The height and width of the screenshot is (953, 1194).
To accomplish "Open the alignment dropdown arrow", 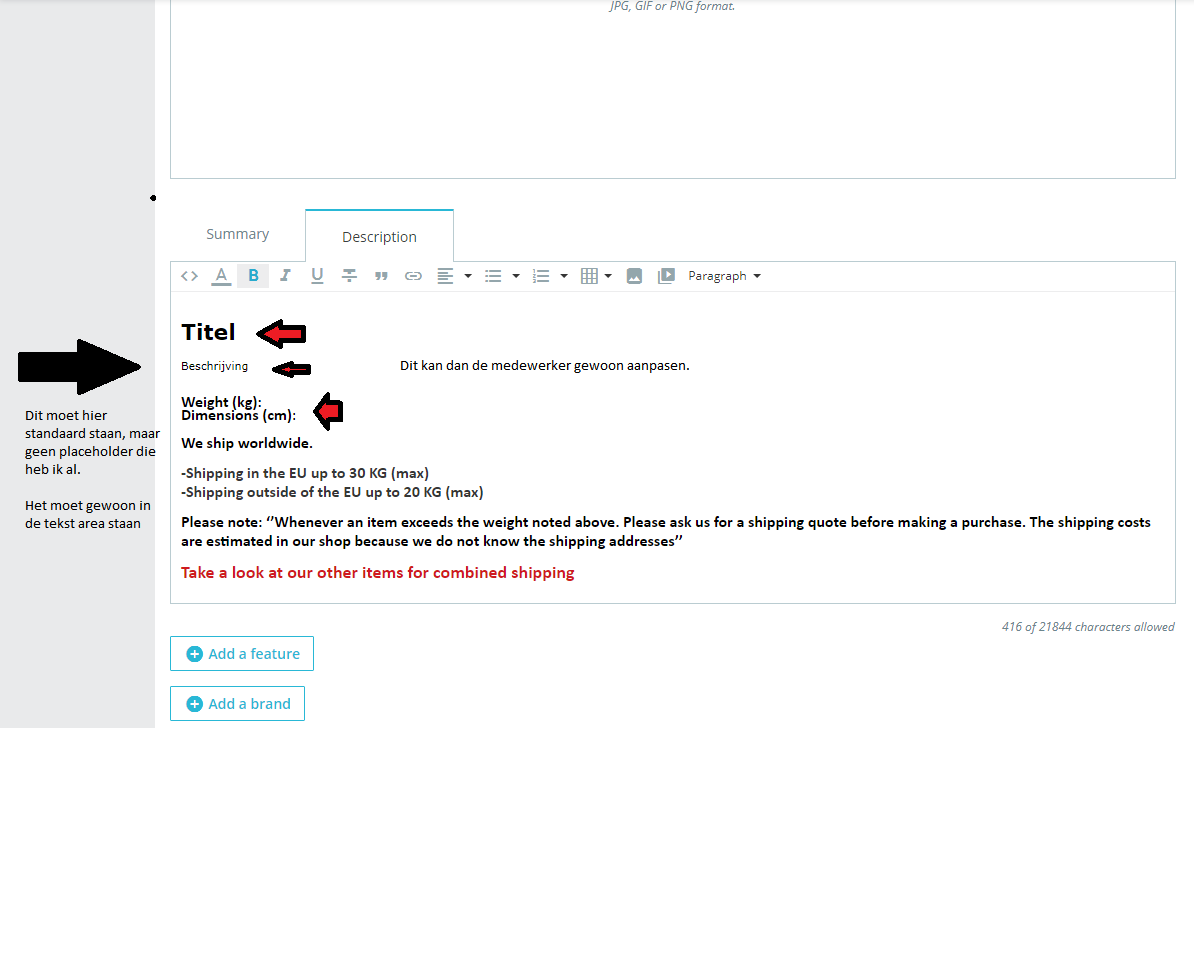I will click(468, 276).
